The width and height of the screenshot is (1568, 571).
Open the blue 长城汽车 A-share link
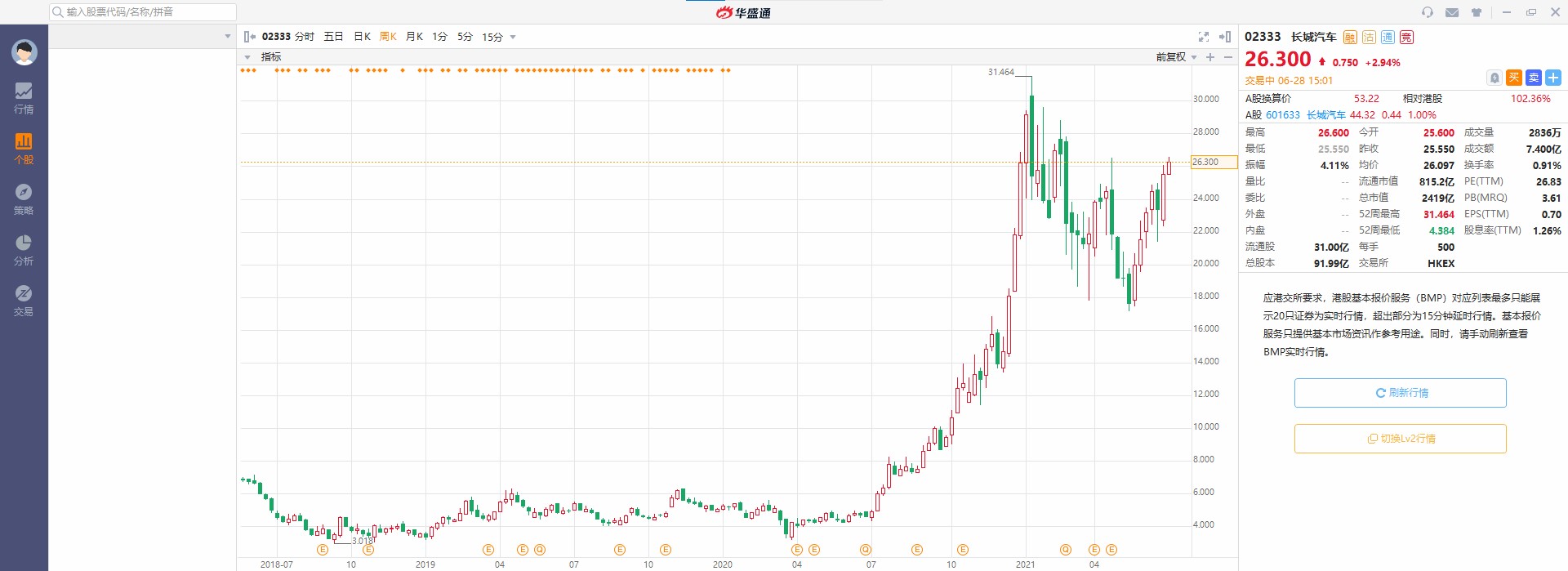tap(1326, 115)
